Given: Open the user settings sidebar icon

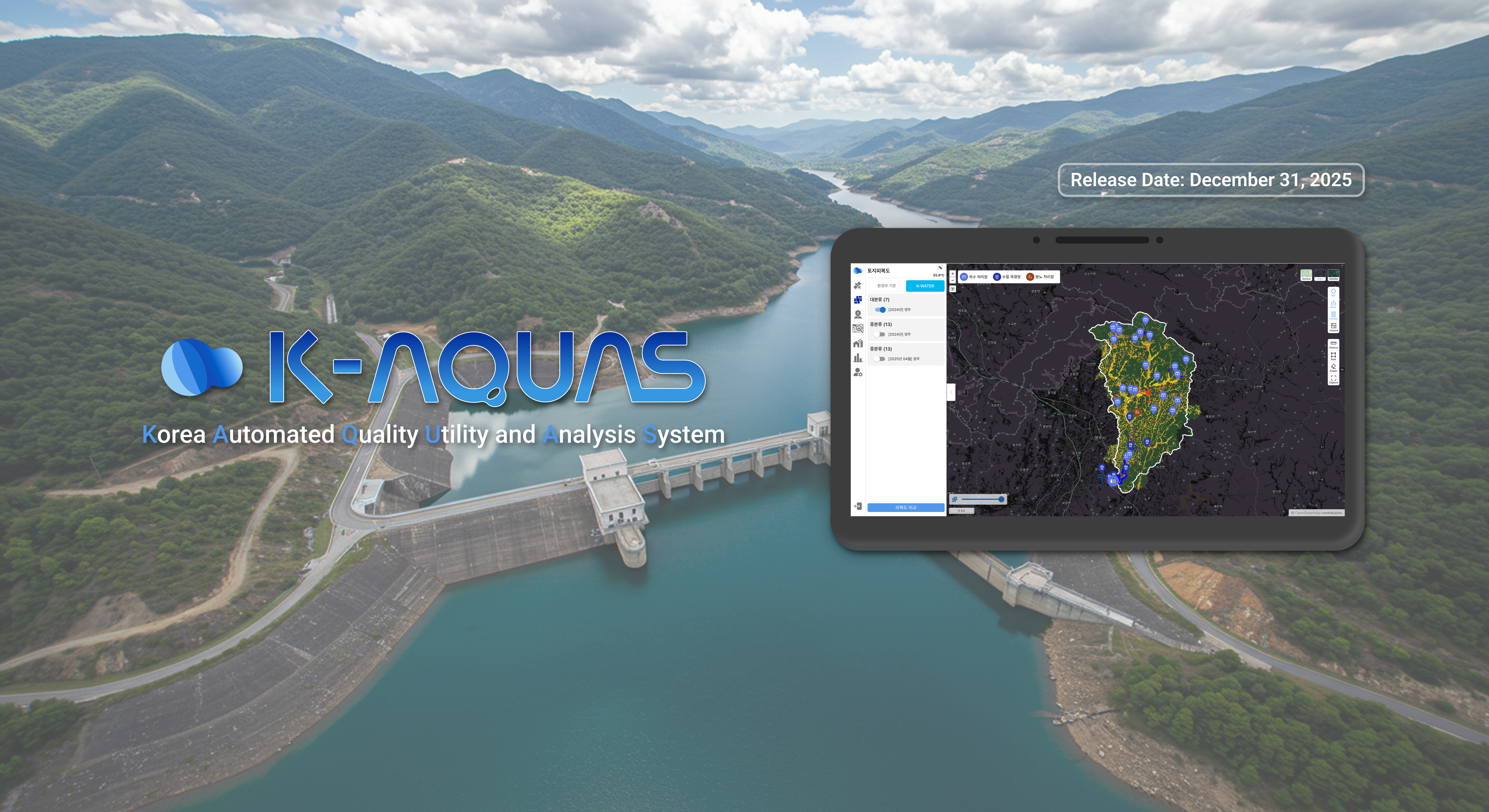Looking at the screenshot, I should tap(858, 373).
